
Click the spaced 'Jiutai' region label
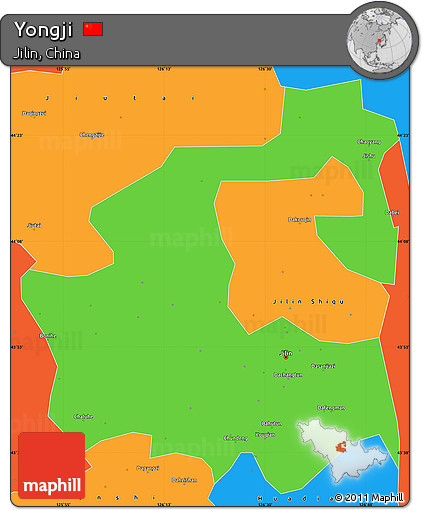tap(120, 98)
